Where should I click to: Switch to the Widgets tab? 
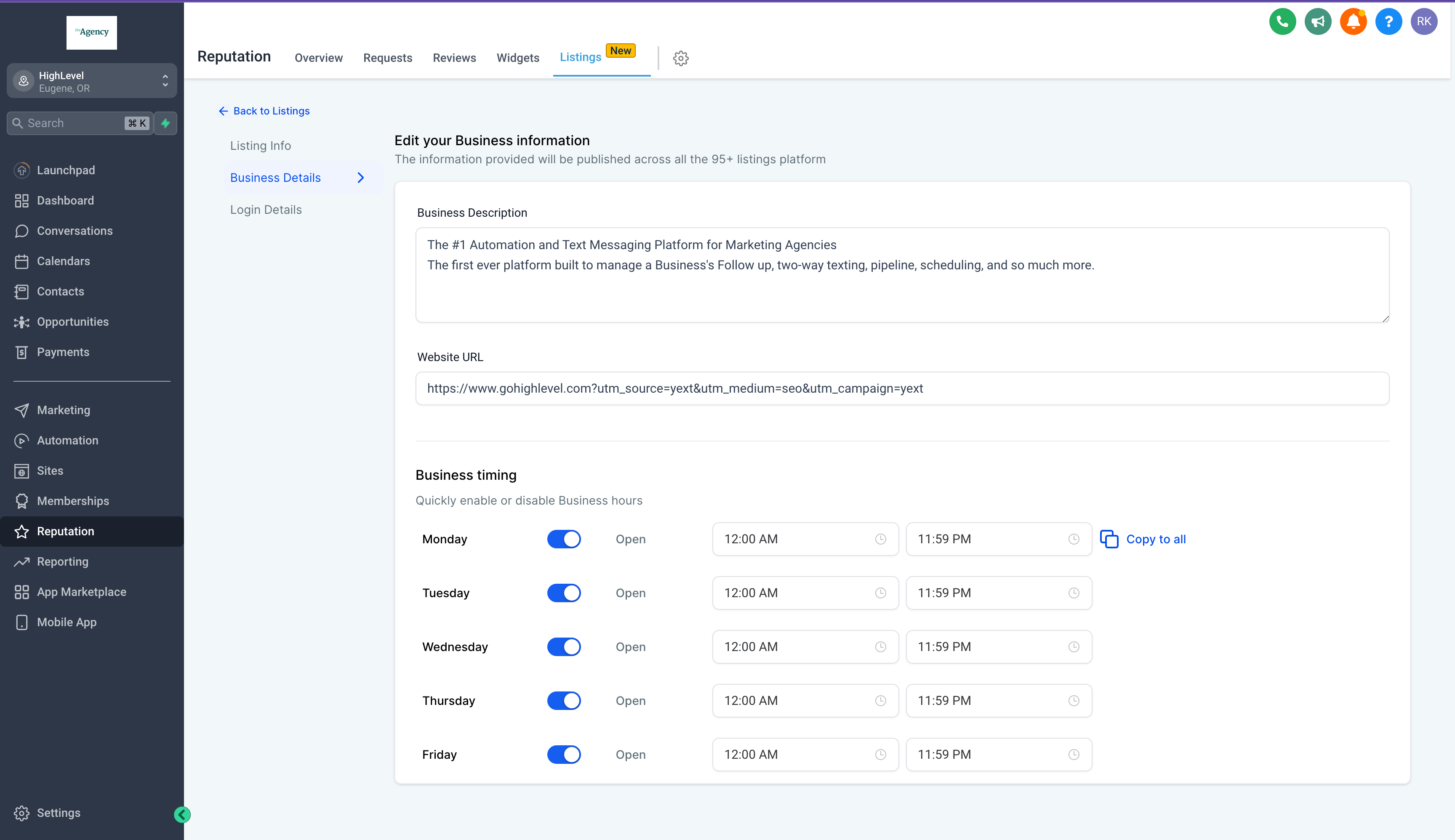pos(518,58)
